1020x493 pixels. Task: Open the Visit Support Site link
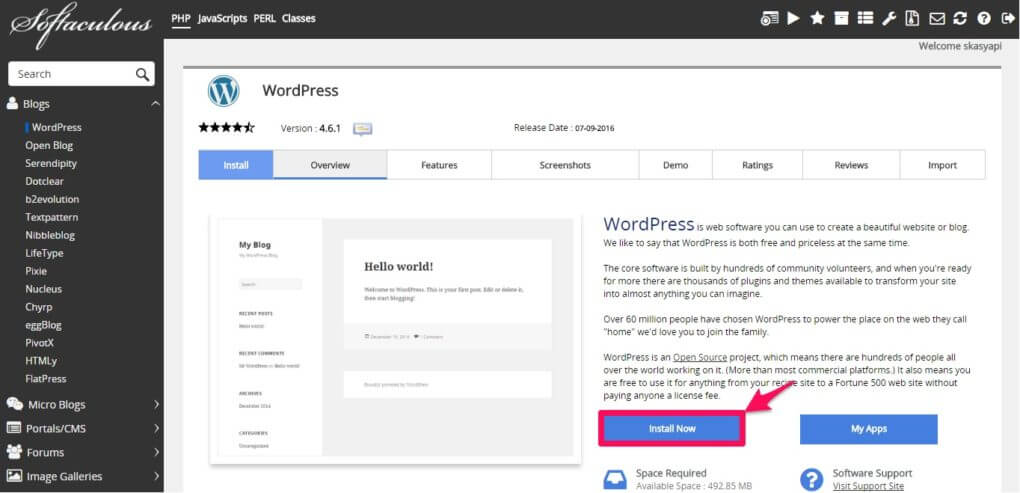point(868,486)
